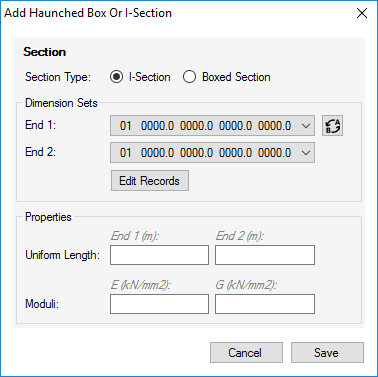Screen dimensions: 378x377
Task: Click the dialog title bar text
Action: coord(88,13)
